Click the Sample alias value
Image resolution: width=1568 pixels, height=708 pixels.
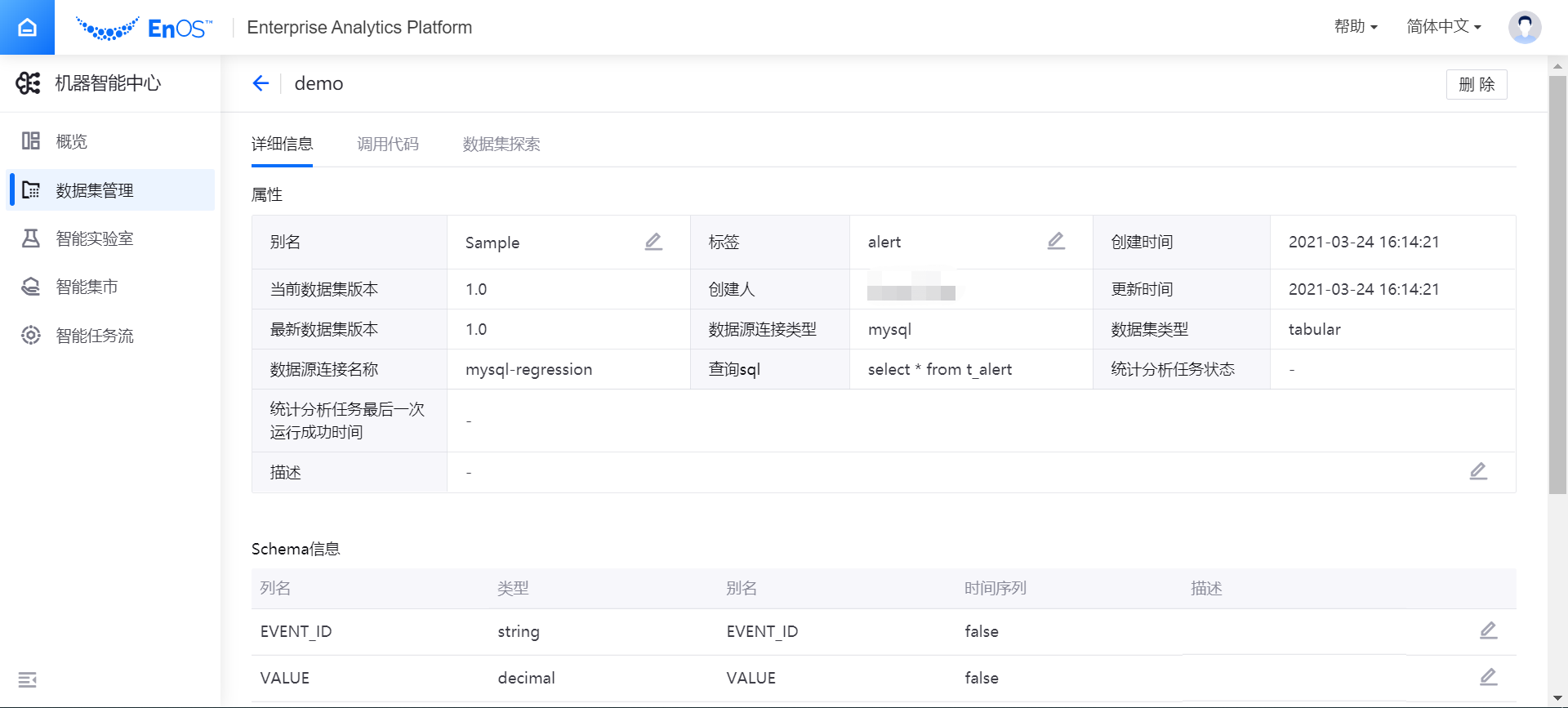tap(492, 243)
